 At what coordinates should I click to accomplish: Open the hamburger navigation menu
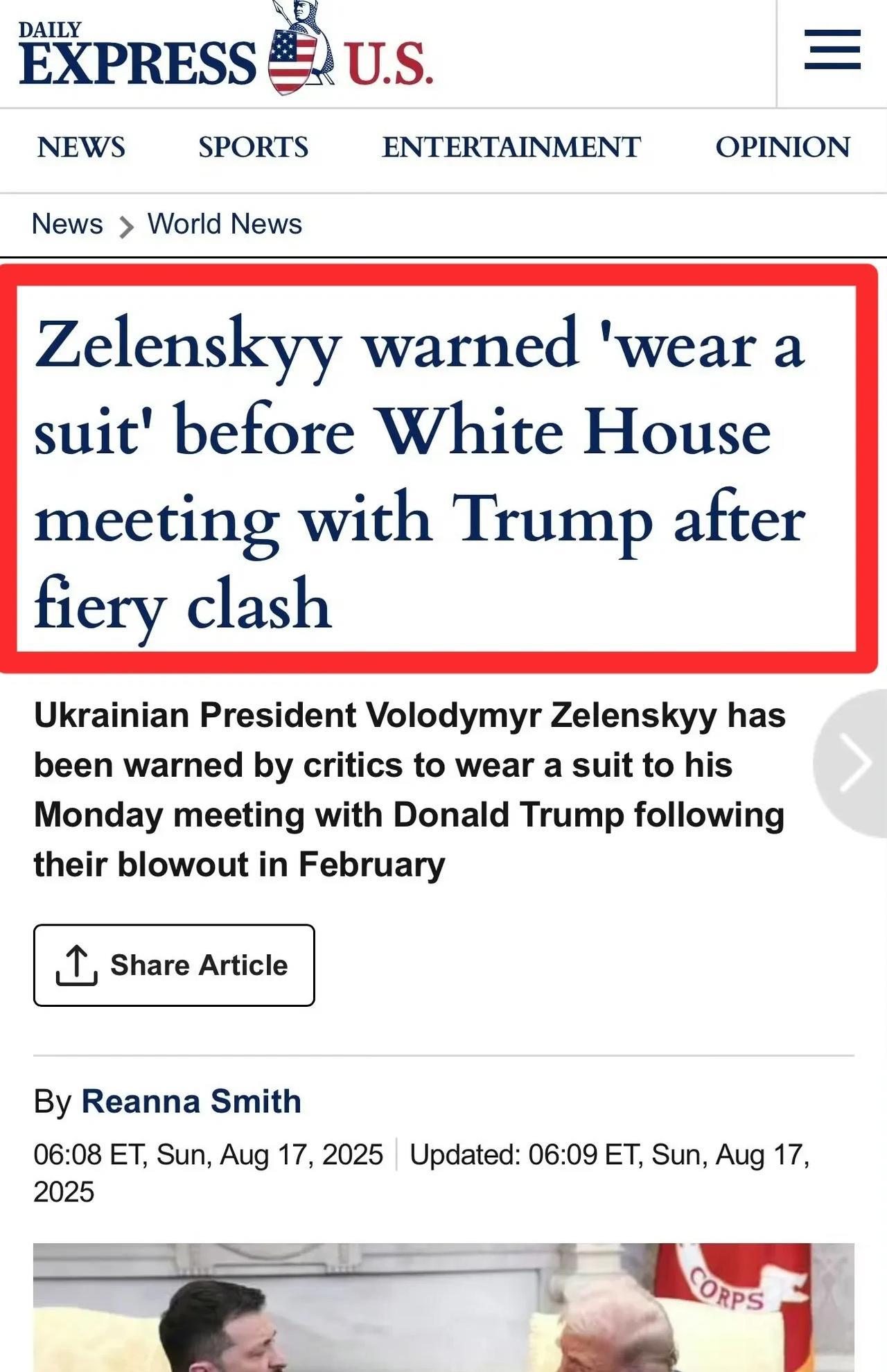pyautogui.click(x=832, y=50)
